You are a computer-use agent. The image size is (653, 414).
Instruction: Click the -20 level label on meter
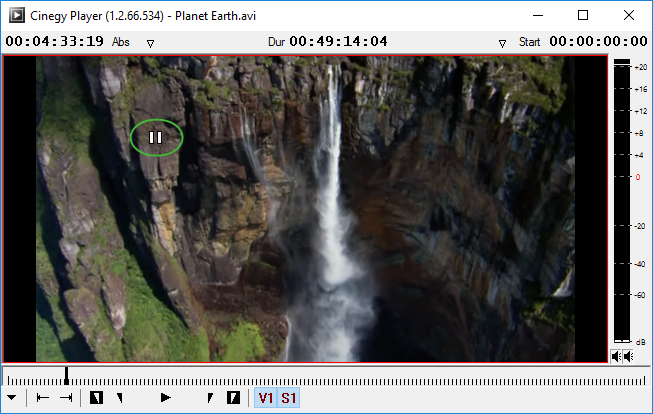[x=640, y=226]
